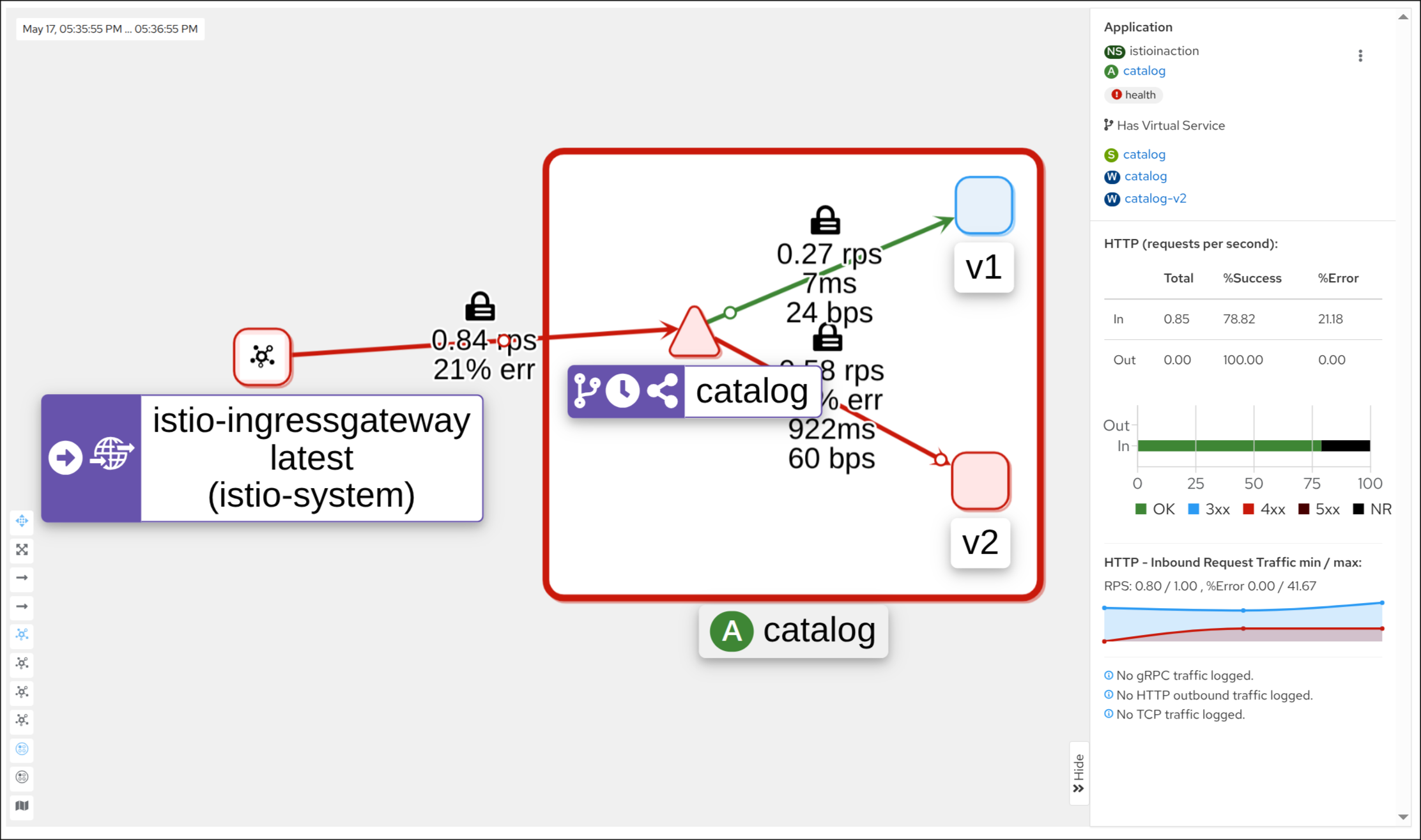Click the mTLS lock on 0.84 rps edge
Image resolution: width=1421 pixels, height=840 pixels.
[480, 307]
